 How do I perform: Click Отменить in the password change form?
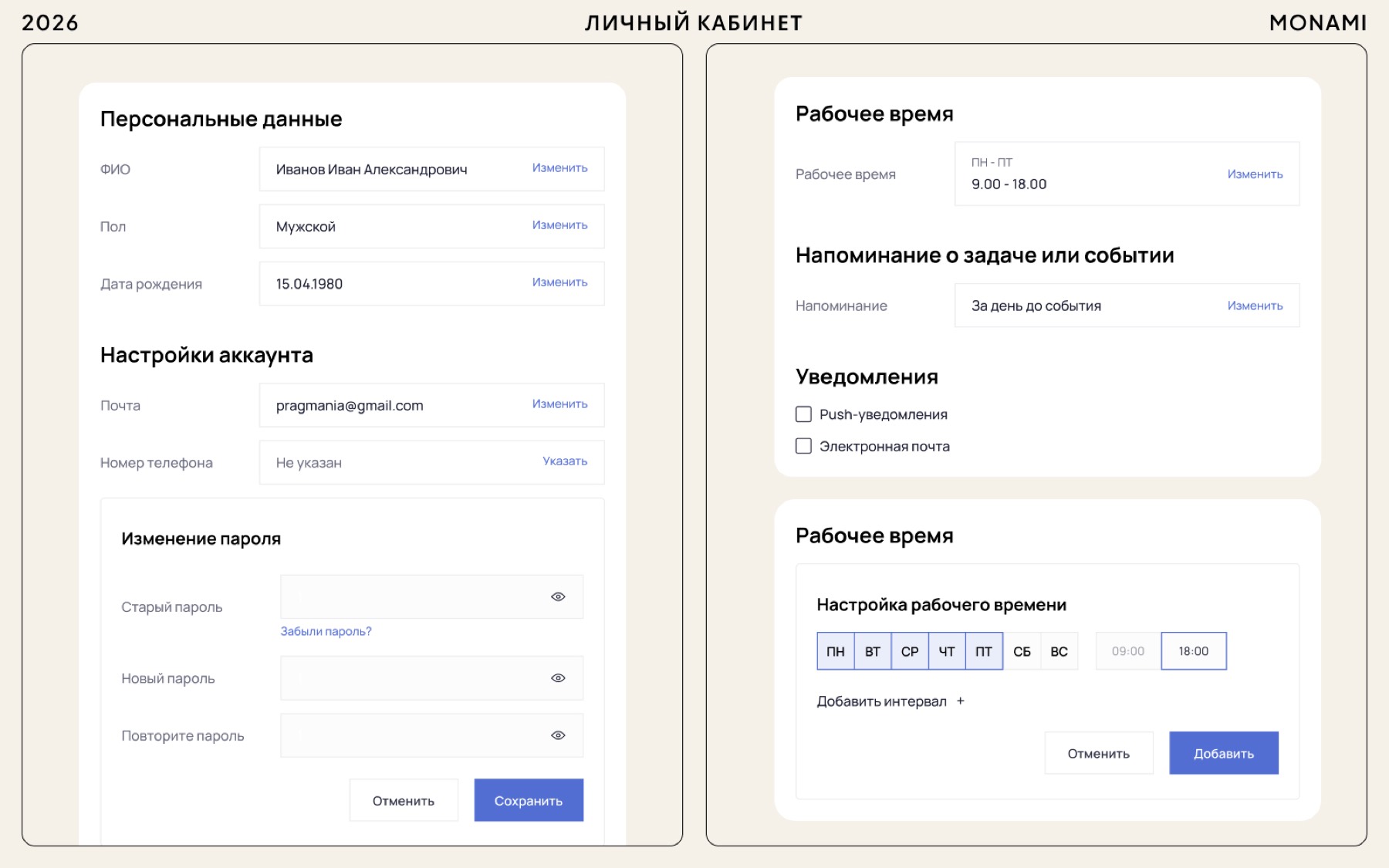click(404, 800)
